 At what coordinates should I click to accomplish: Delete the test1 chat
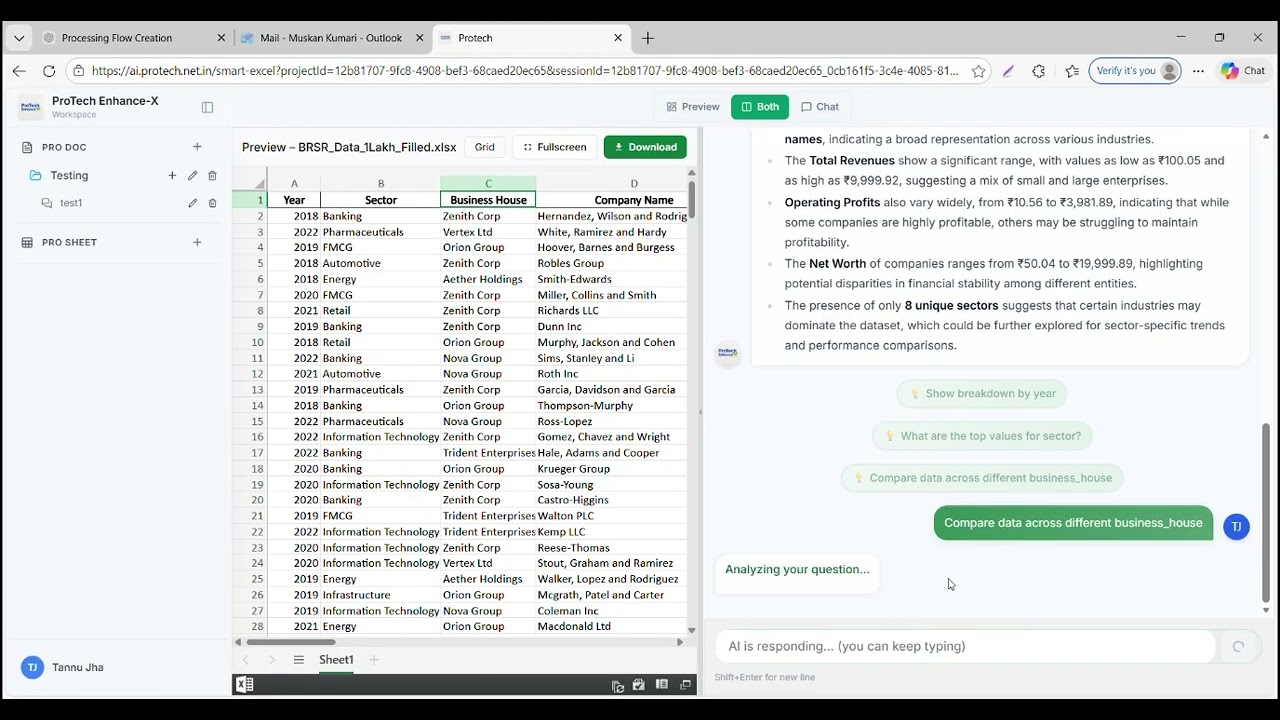tap(212, 203)
